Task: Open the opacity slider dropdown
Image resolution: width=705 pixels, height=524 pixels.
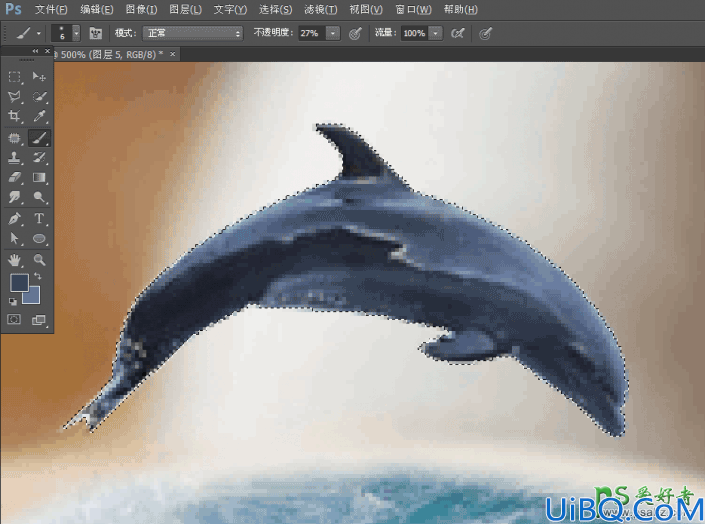Action: click(333, 33)
